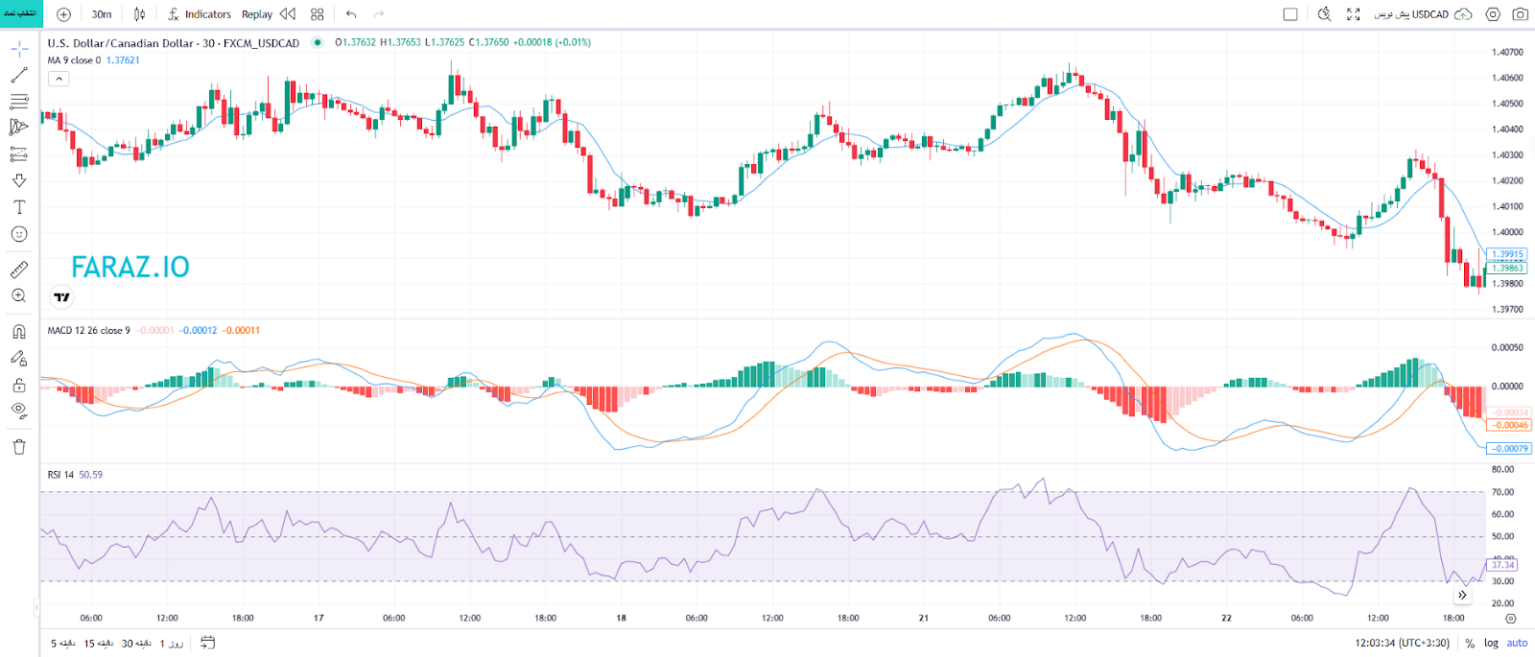The width and height of the screenshot is (1535, 657).
Task: Open chart settings hexagon icon
Action: pyautogui.click(x=1493, y=14)
